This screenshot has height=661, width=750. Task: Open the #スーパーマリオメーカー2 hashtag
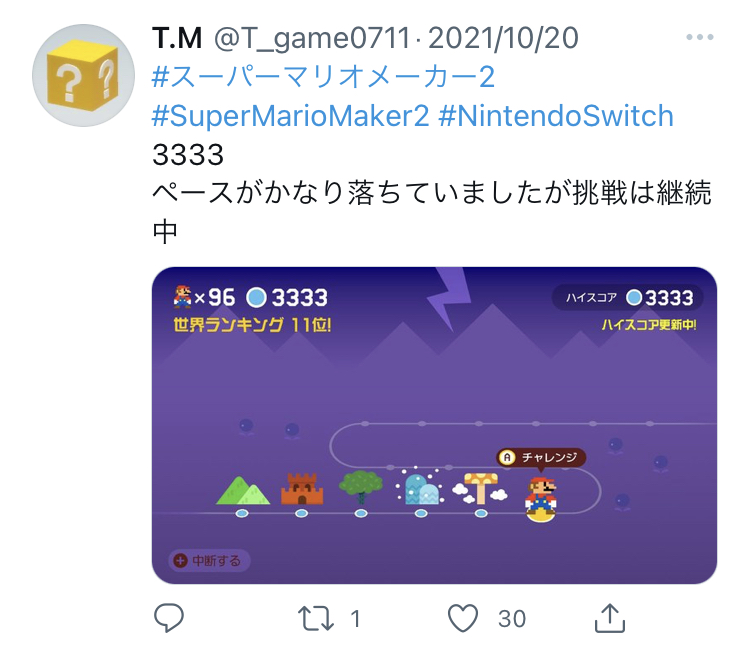[x=323, y=77]
